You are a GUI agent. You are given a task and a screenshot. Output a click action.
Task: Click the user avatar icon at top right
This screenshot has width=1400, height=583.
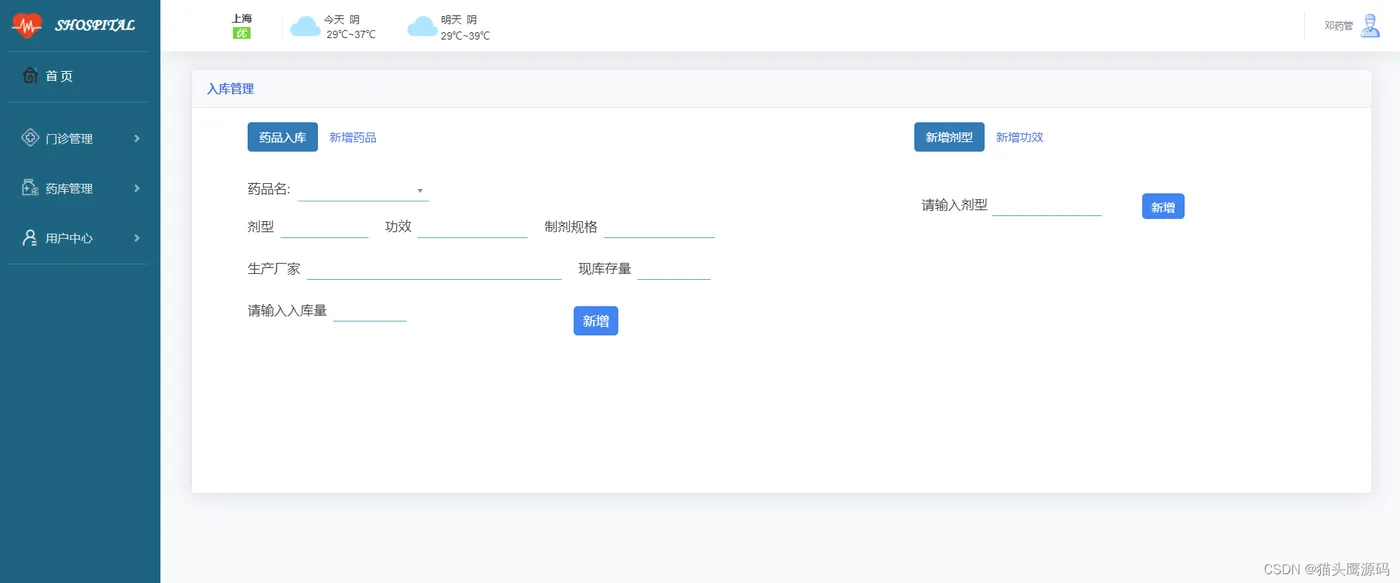1370,26
